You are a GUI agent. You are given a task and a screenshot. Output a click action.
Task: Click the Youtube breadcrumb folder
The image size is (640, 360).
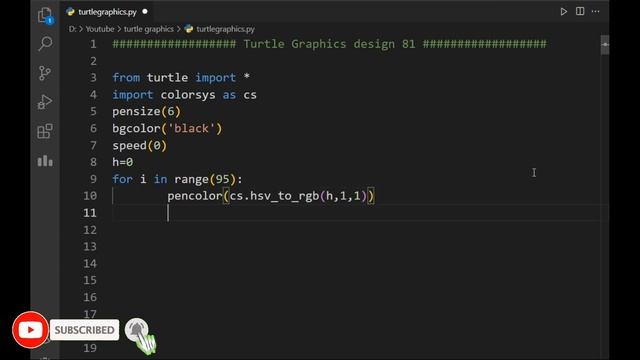[x=100, y=29]
